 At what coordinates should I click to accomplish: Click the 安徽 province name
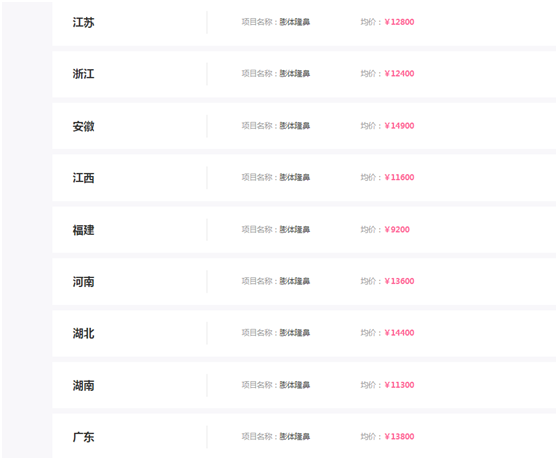pos(84,126)
